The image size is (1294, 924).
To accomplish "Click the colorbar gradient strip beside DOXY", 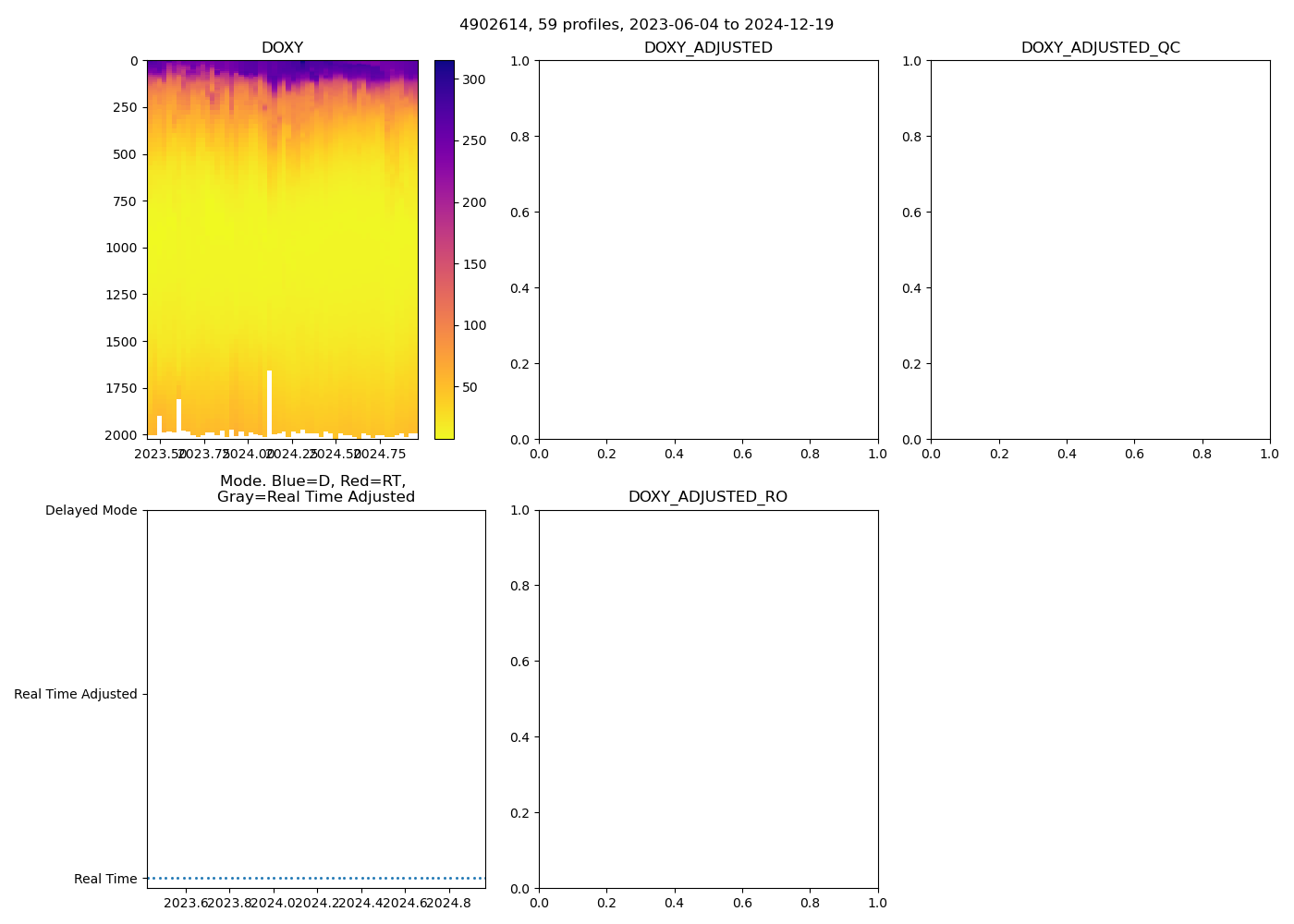I will click(x=444, y=249).
